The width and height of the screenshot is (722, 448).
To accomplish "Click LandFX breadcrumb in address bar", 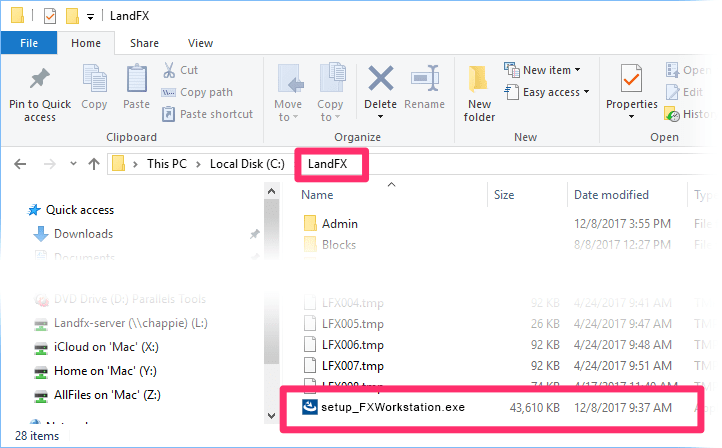I will (x=327, y=164).
